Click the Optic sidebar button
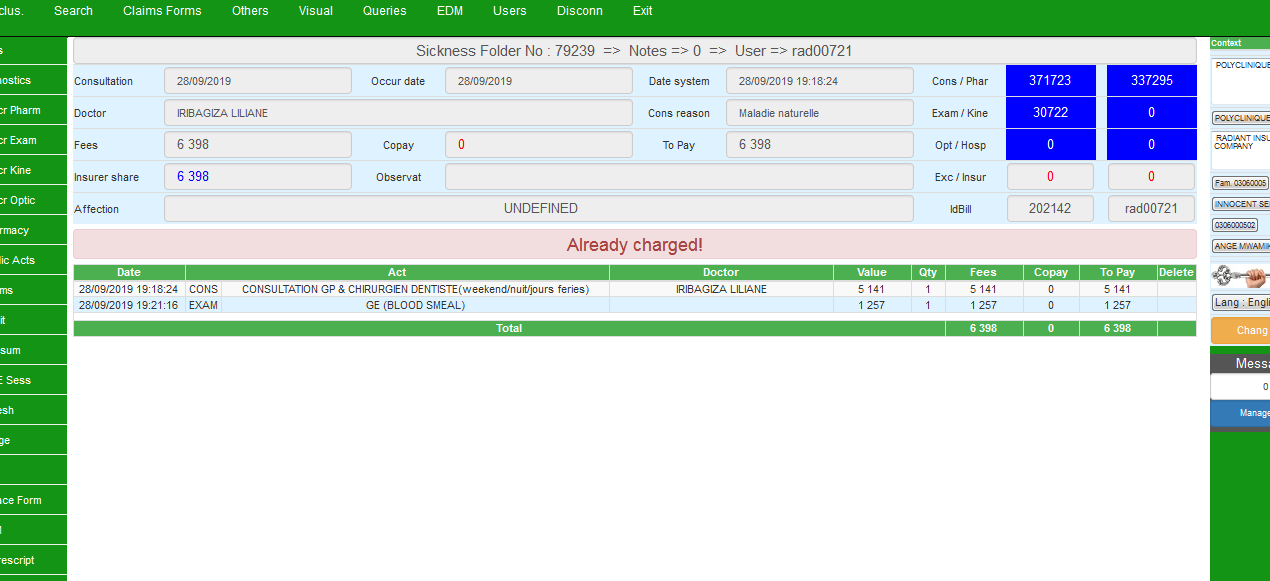1270x581 pixels. click(x=32, y=200)
